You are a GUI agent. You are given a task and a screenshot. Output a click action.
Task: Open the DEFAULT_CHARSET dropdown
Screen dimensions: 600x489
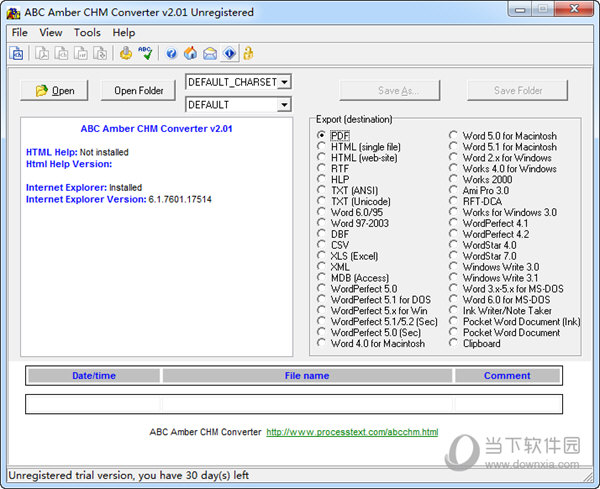tap(284, 82)
